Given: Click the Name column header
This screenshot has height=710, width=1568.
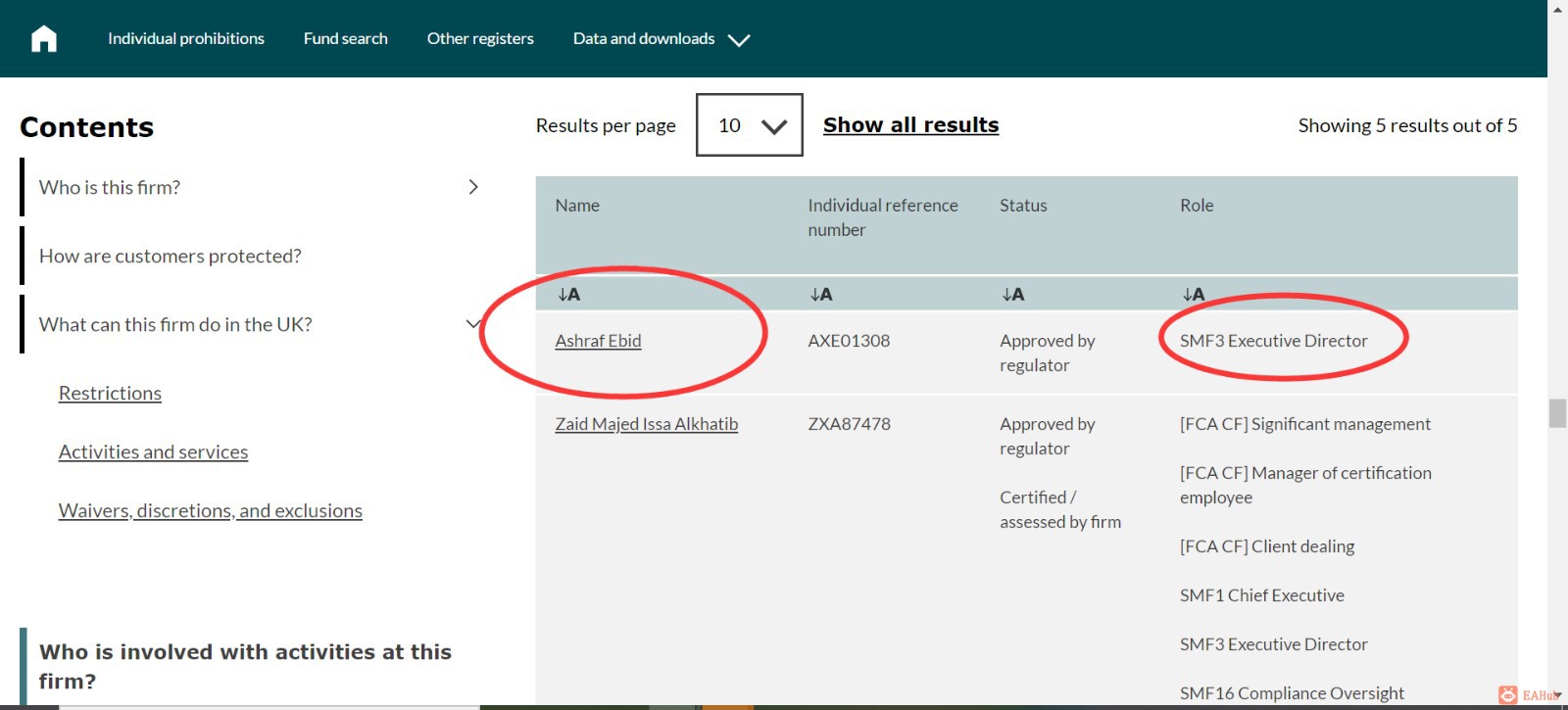Looking at the screenshot, I should click(577, 206).
